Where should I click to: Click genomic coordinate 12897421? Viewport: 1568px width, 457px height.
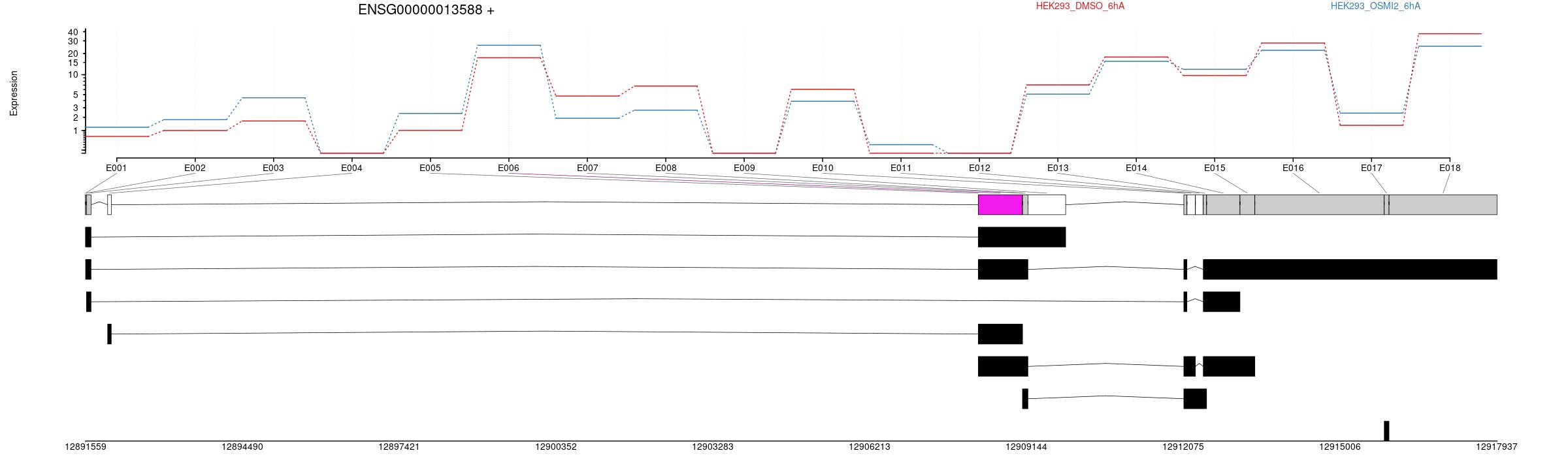(x=399, y=447)
